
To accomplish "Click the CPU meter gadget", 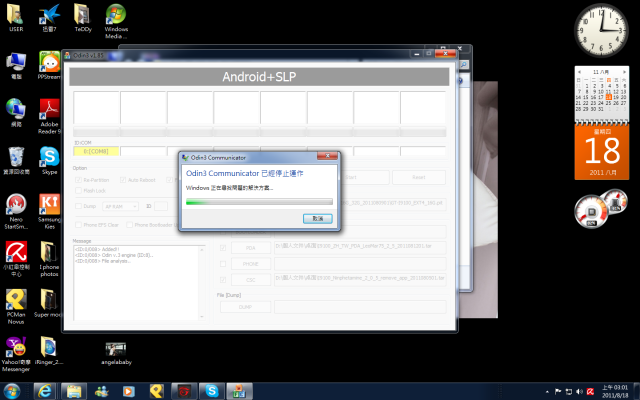I will (591, 212).
